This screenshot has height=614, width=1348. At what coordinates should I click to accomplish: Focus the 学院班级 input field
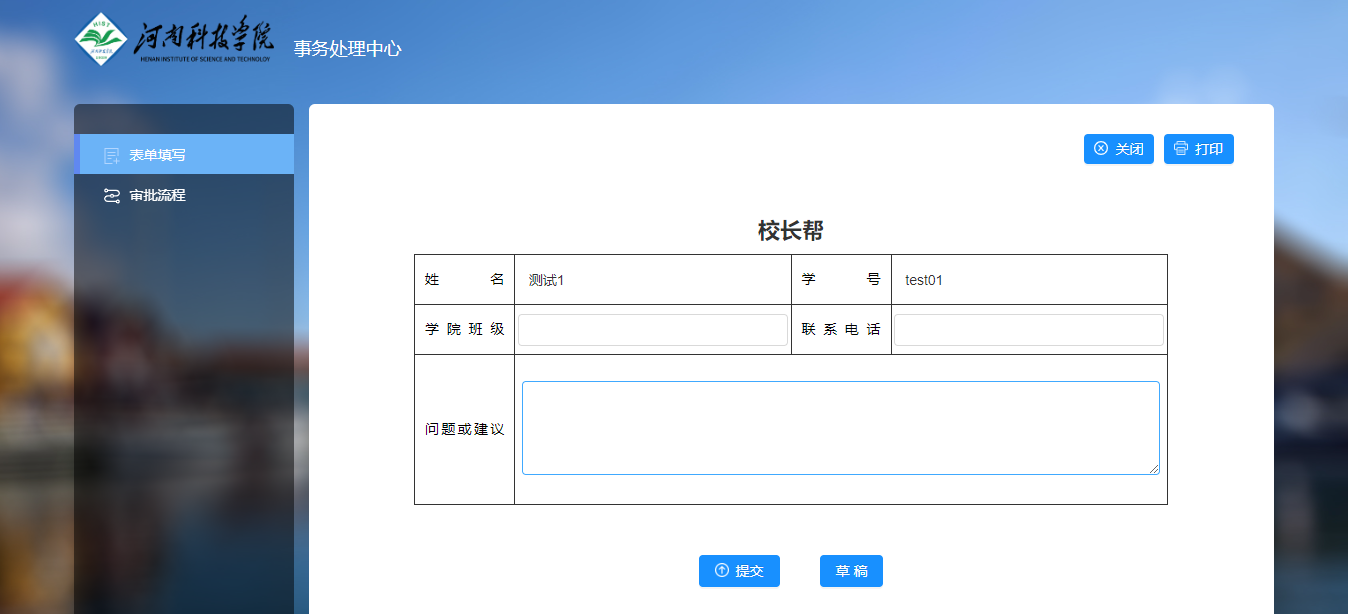coord(652,330)
